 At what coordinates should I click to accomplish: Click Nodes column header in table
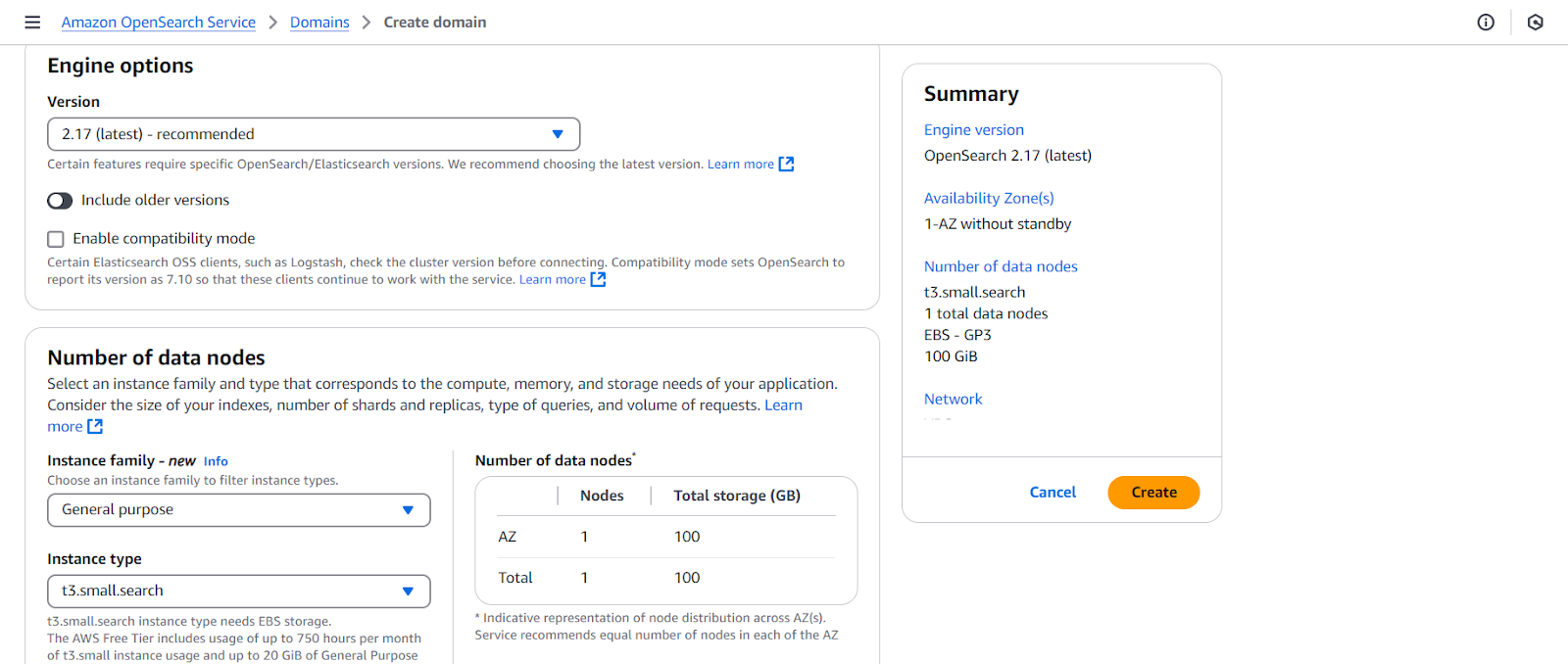[602, 497]
